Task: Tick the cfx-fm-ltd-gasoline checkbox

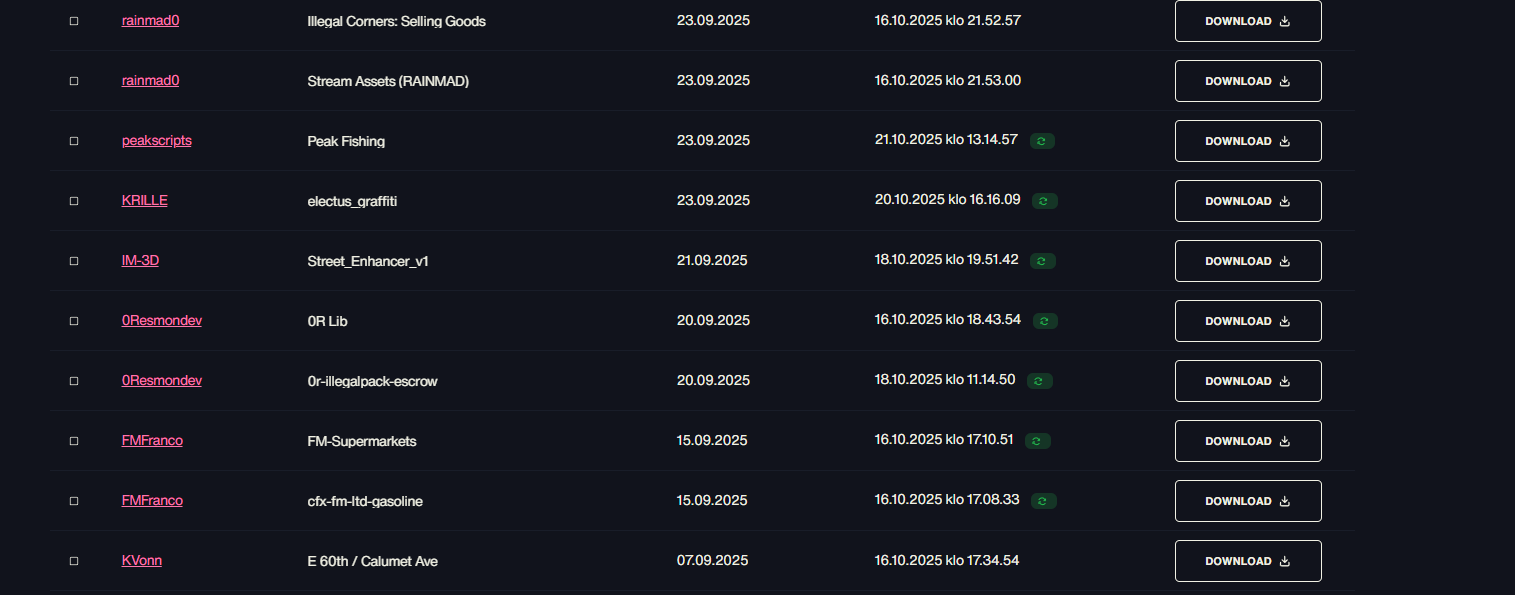Action: pos(74,501)
